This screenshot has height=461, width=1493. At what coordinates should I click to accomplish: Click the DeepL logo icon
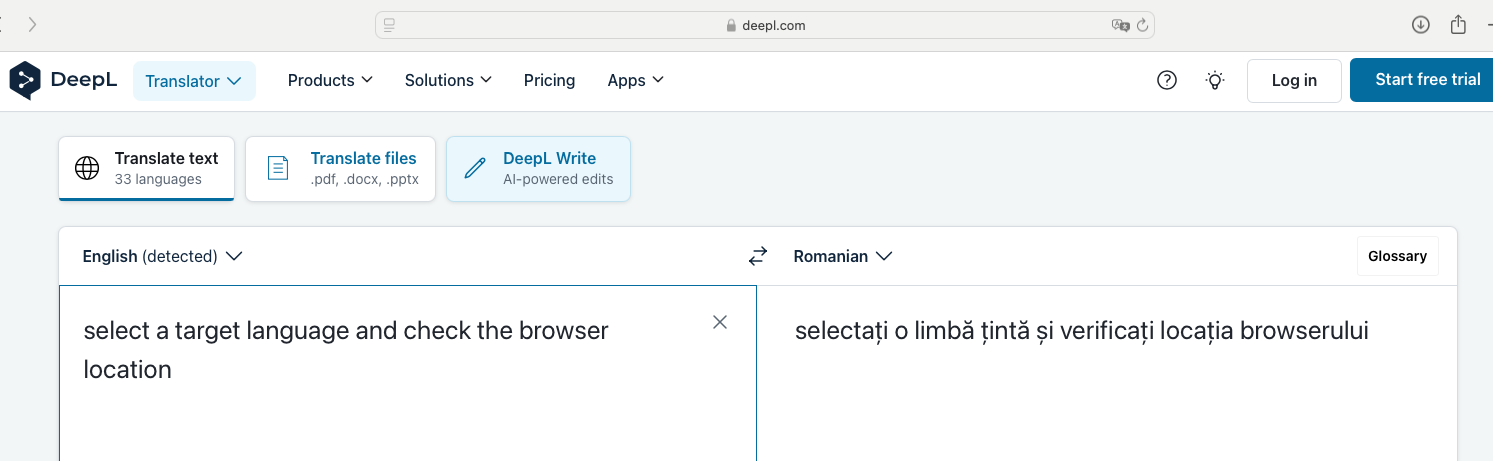(x=25, y=80)
